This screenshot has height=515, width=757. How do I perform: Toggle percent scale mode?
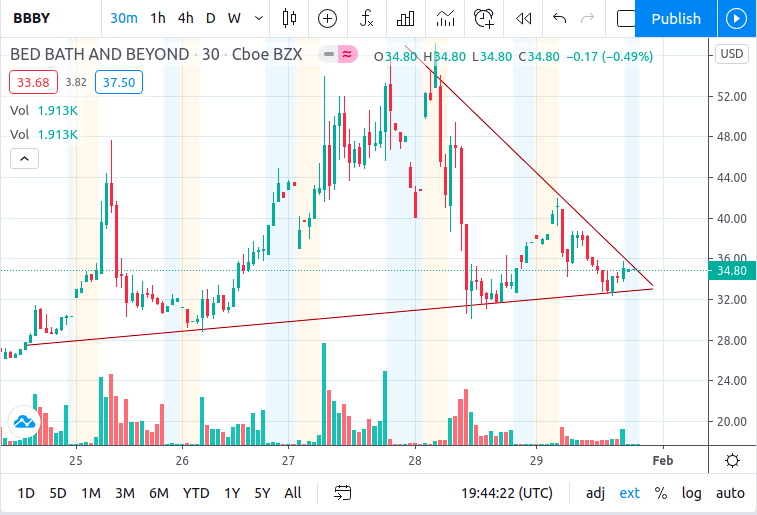(x=661, y=493)
